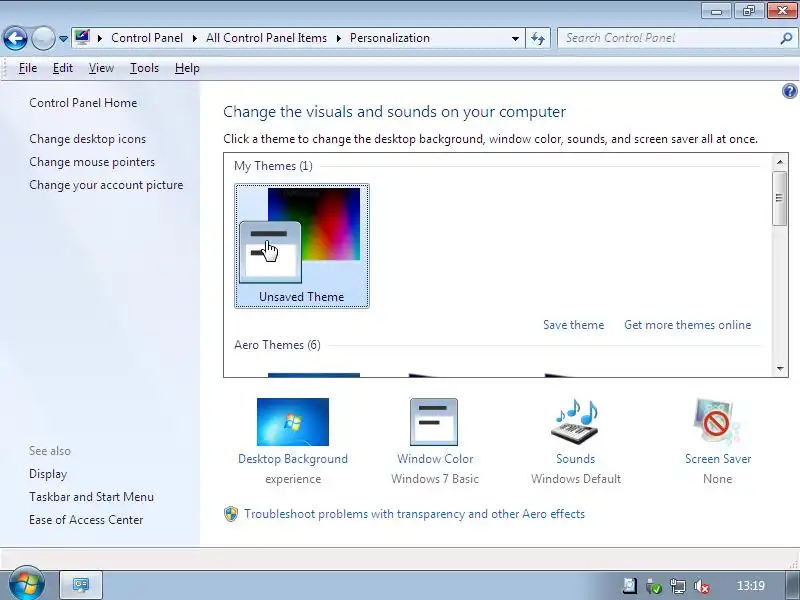Click Personalization in the breadcrumb path
This screenshot has height=600, width=800.
[390, 38]
